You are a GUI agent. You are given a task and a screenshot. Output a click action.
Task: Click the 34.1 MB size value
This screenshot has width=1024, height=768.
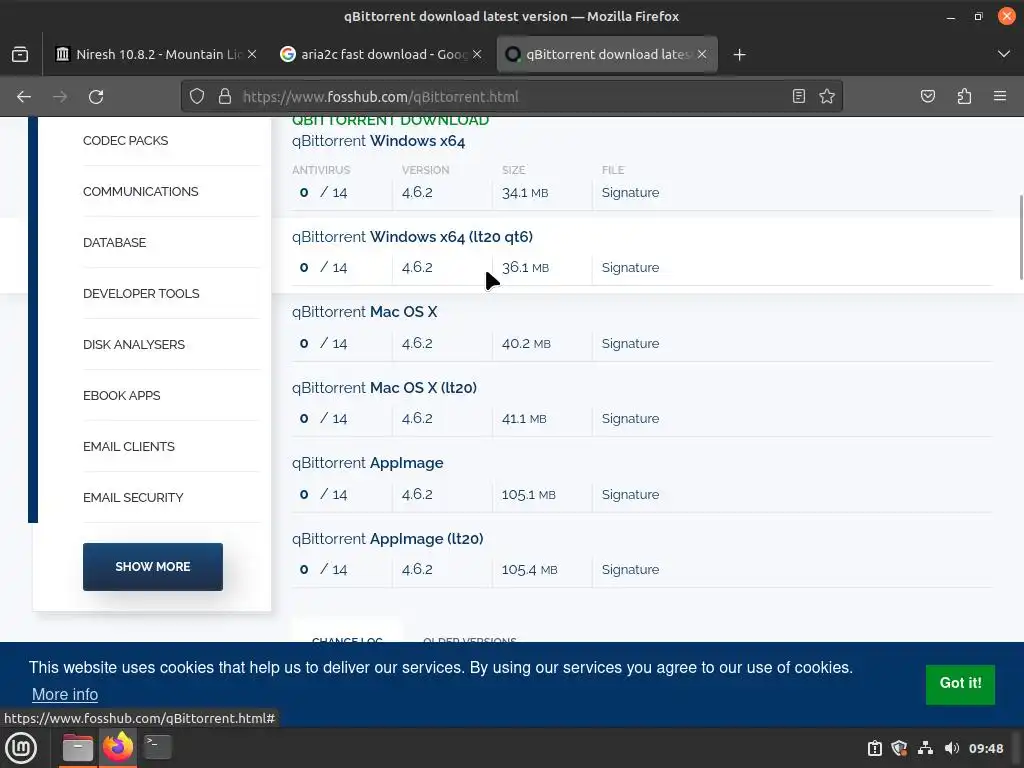[x=525, y=193]
